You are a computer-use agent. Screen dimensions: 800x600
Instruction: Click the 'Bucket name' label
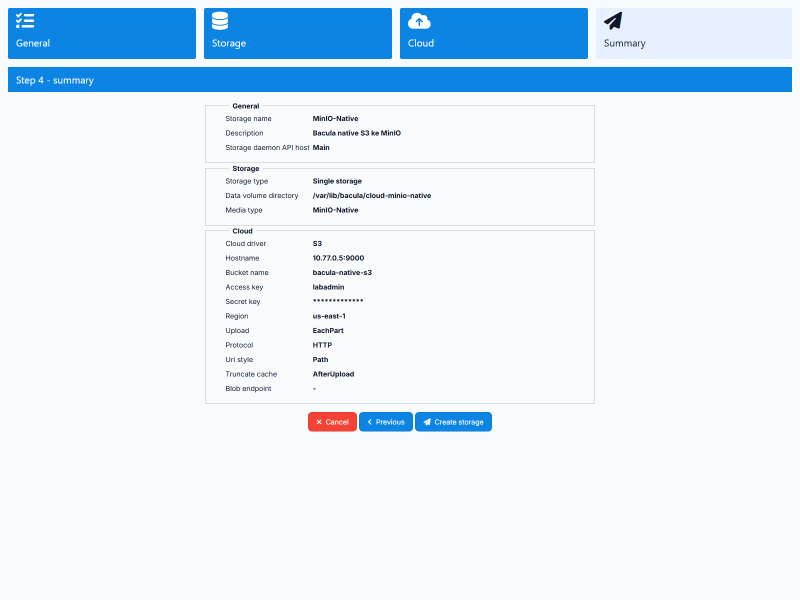(247, 272)
